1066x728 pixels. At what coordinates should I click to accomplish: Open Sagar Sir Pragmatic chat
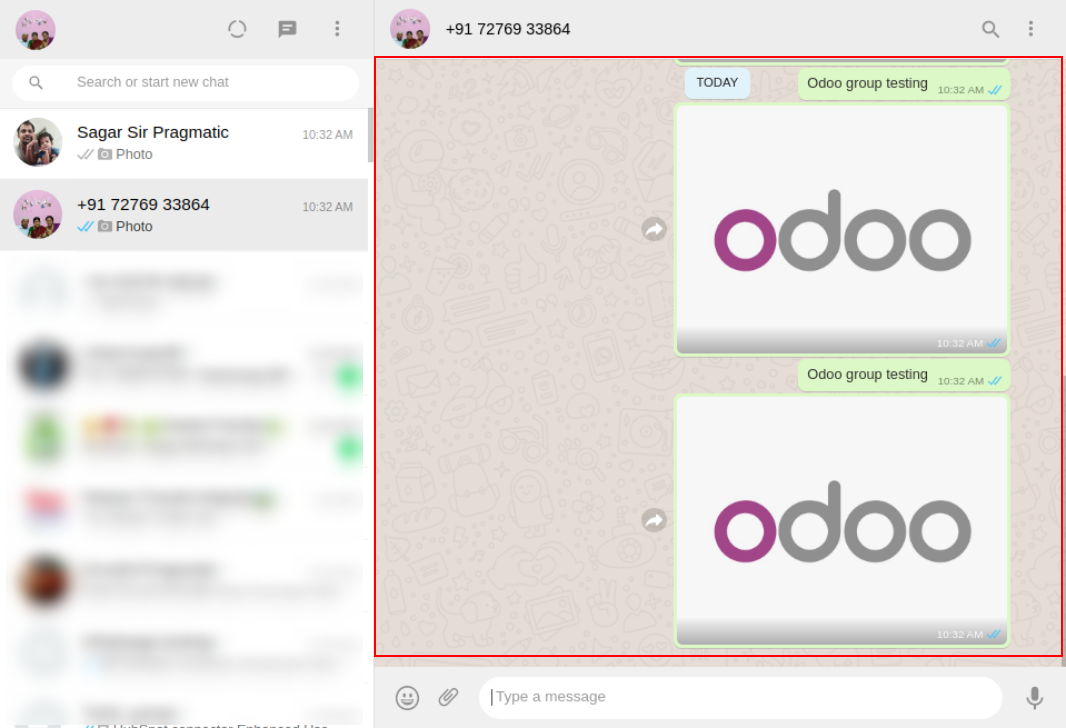point(184,143)
